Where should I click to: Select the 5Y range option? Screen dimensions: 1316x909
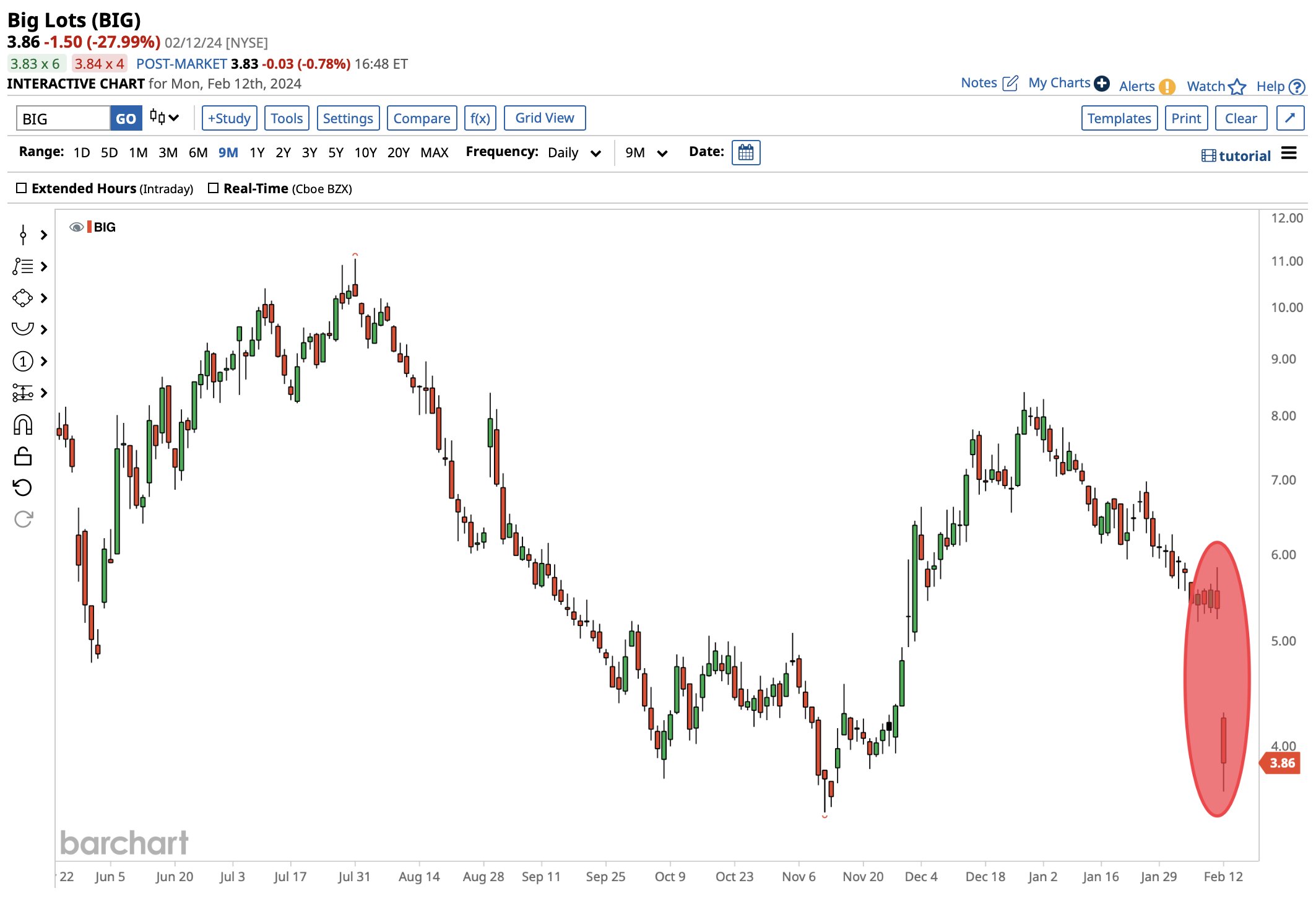click(335, 152)
